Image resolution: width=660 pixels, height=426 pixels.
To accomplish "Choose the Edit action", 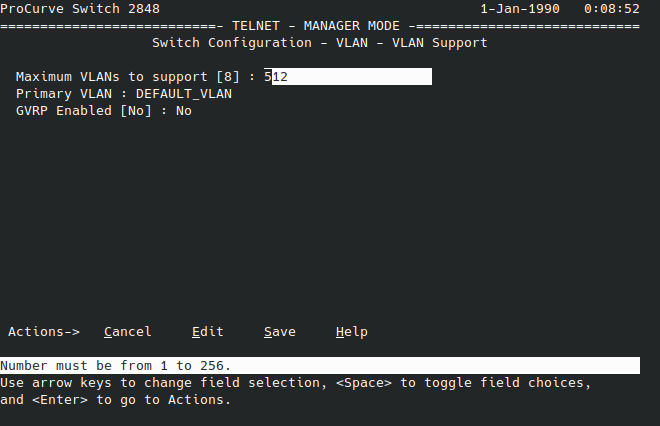I will coord(208,332).
